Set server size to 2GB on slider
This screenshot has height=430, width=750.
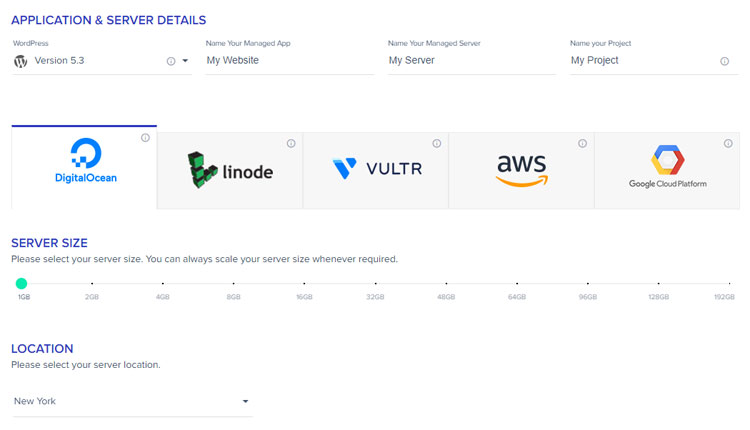(92, 284)
